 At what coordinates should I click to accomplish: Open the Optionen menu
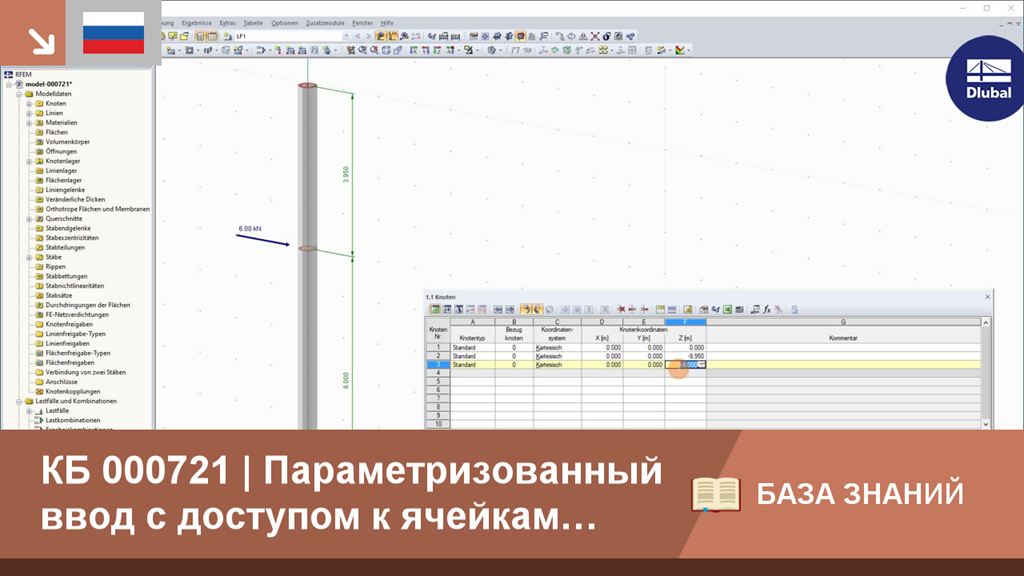[x=285, y=23]
